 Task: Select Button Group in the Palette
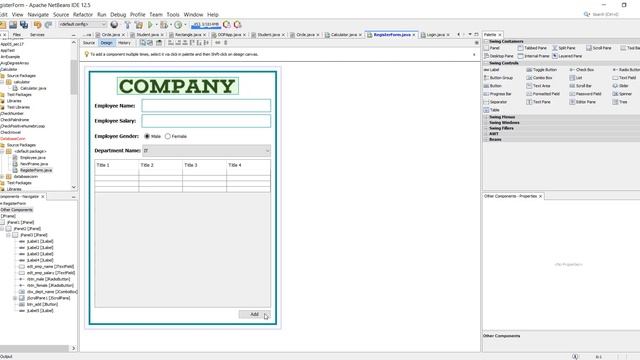click(x=498, y=78)
